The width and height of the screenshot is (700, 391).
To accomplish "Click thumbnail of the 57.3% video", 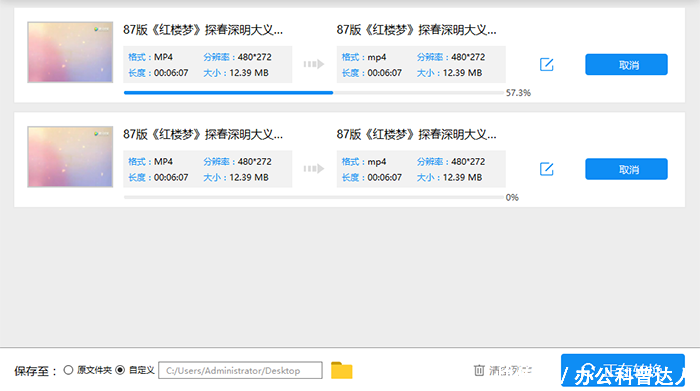I will coord(70,52).
